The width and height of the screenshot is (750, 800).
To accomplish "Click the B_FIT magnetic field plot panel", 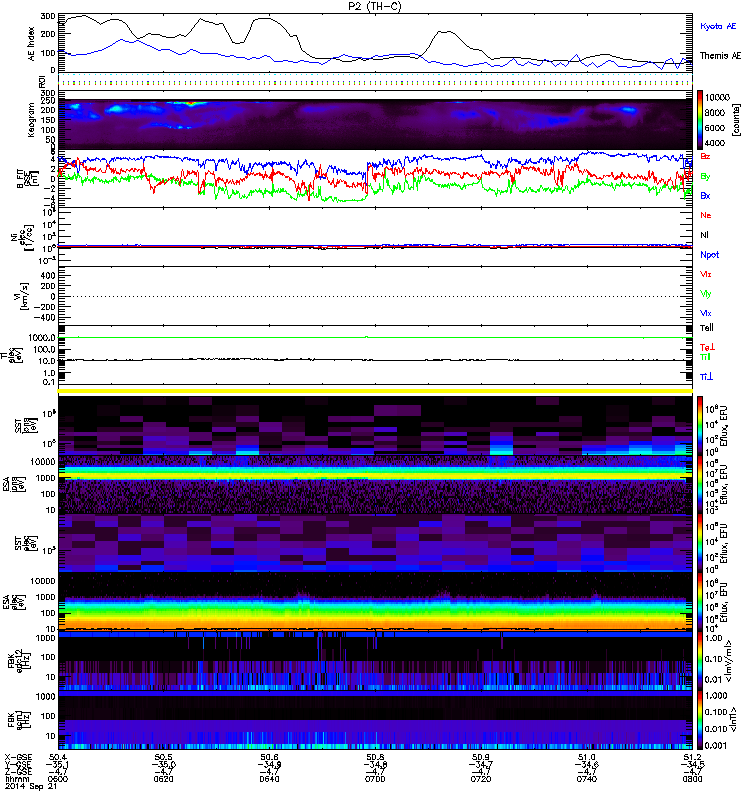I will click(375, 179).
